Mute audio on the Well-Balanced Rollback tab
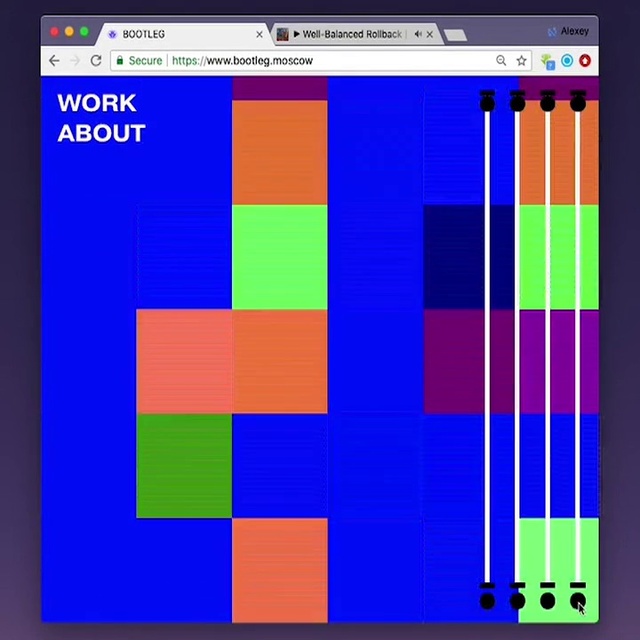 pos(417,34)
